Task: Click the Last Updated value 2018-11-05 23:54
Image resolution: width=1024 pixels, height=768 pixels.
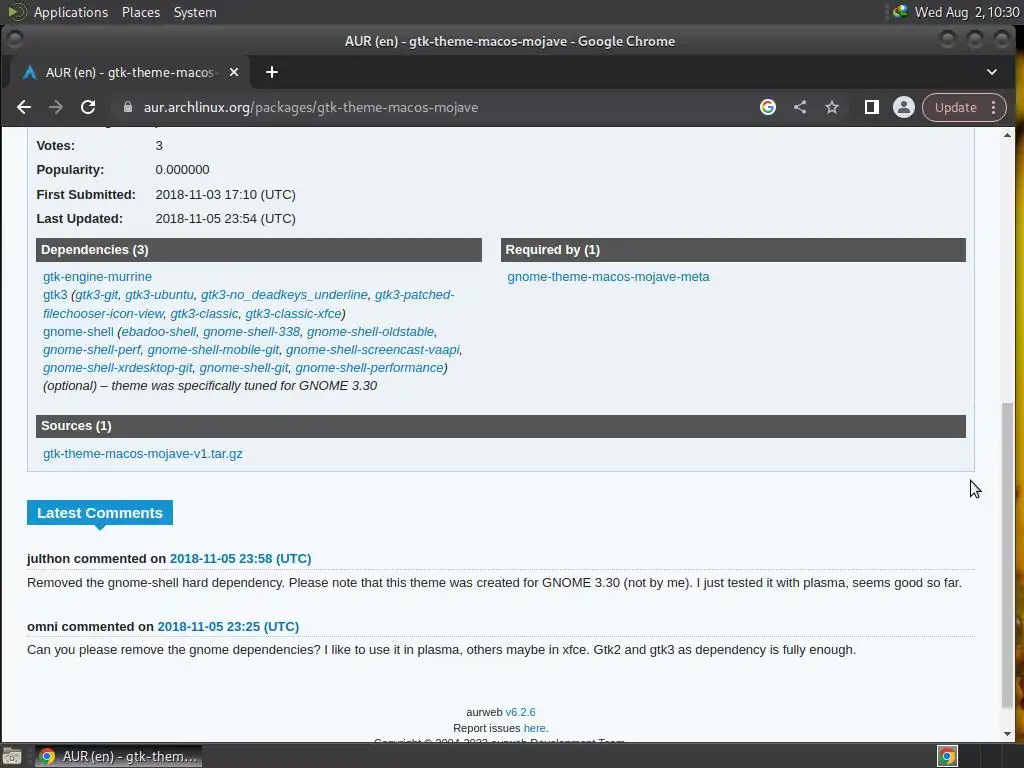Action: click(225, 219)
